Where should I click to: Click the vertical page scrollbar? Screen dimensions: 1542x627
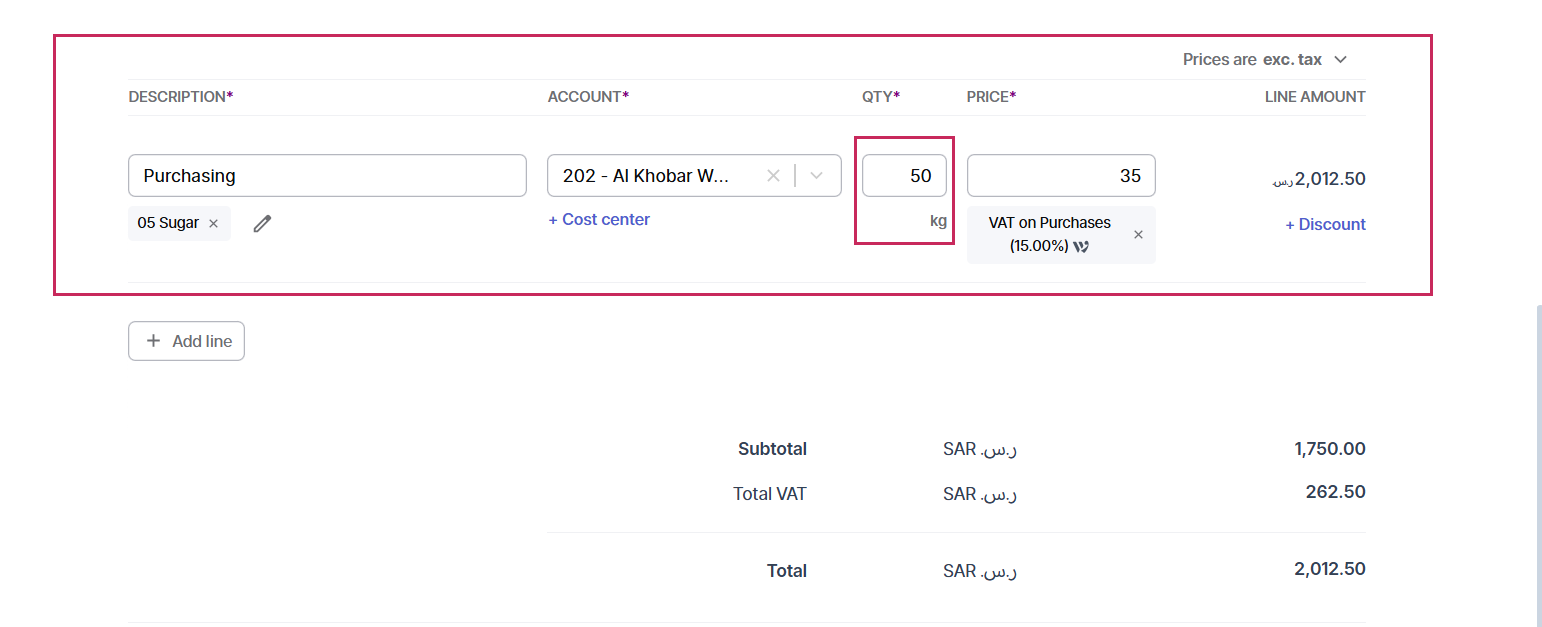(x=1538, y=460)
